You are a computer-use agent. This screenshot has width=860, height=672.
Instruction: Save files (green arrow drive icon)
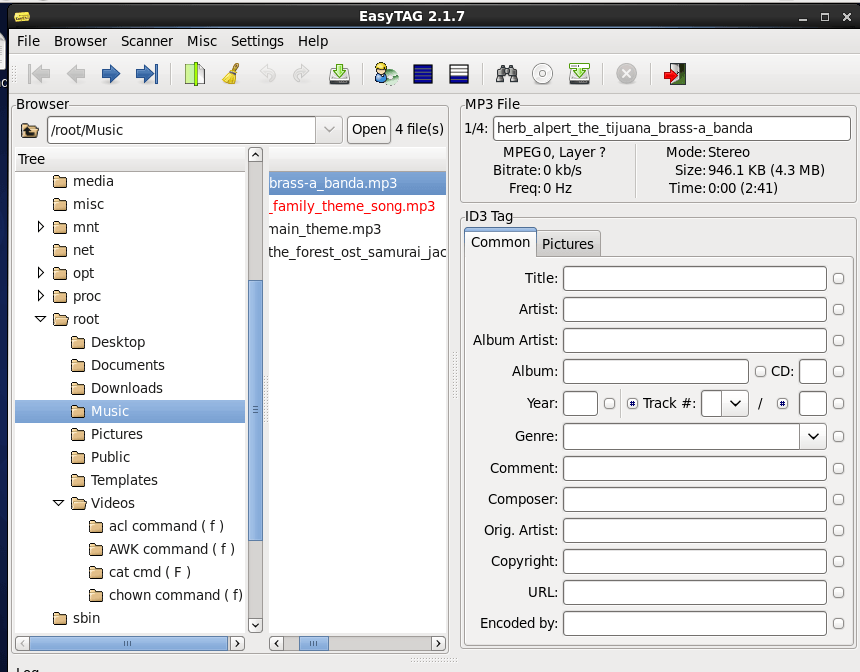340,74
